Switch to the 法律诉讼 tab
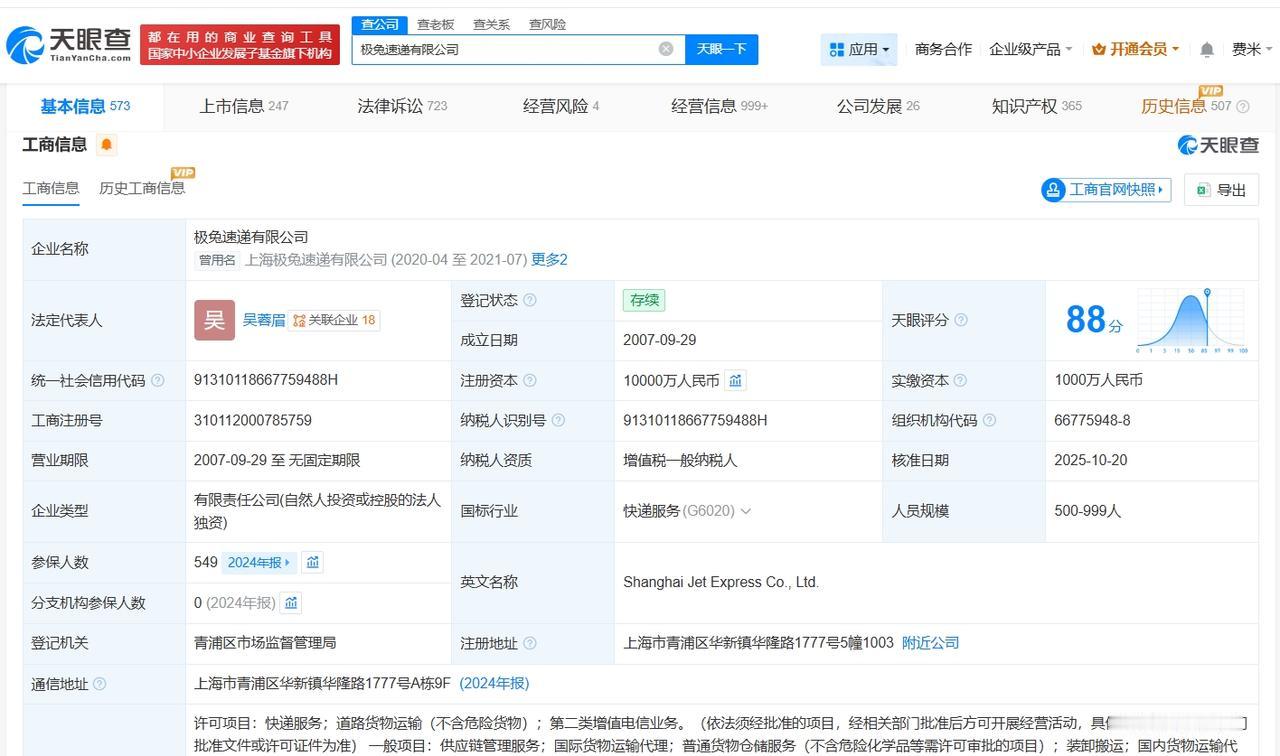Viewport: 1280px width, 756px height. [402, 106]
